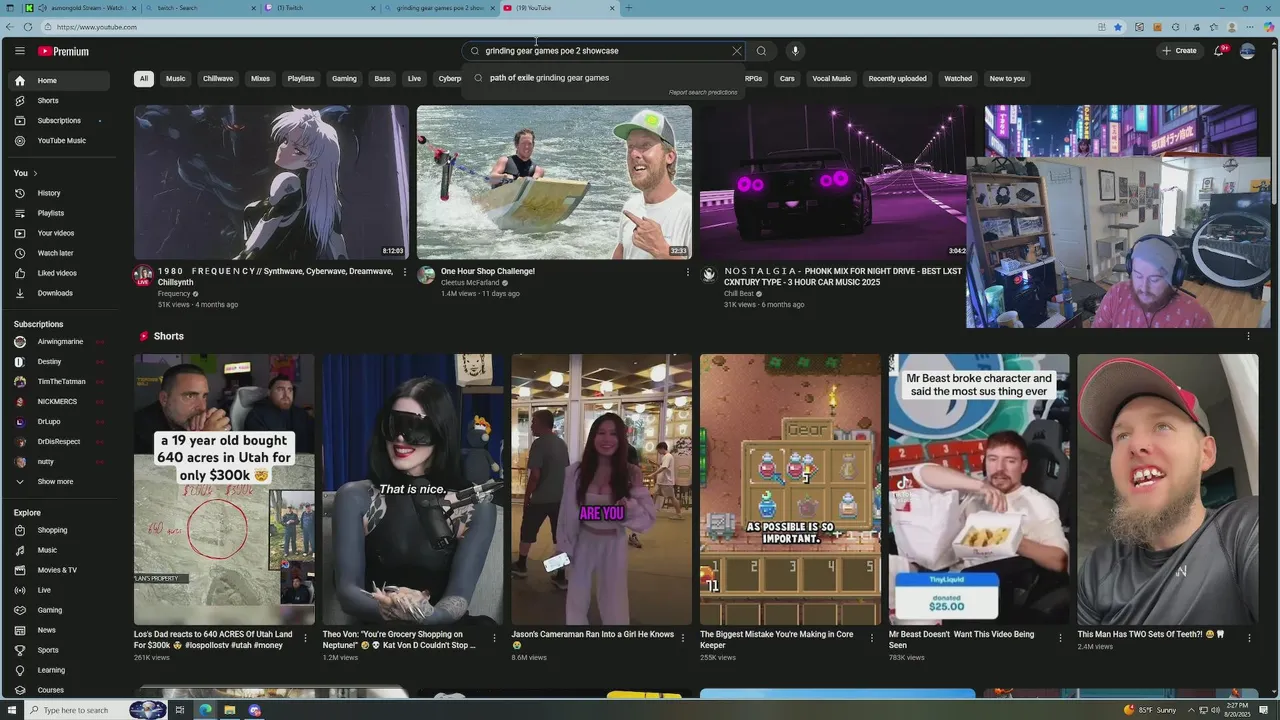Screen dimensions: 1280x720
Task: Open the Nostalgia phonk mix video title
Action: (843, 277)
